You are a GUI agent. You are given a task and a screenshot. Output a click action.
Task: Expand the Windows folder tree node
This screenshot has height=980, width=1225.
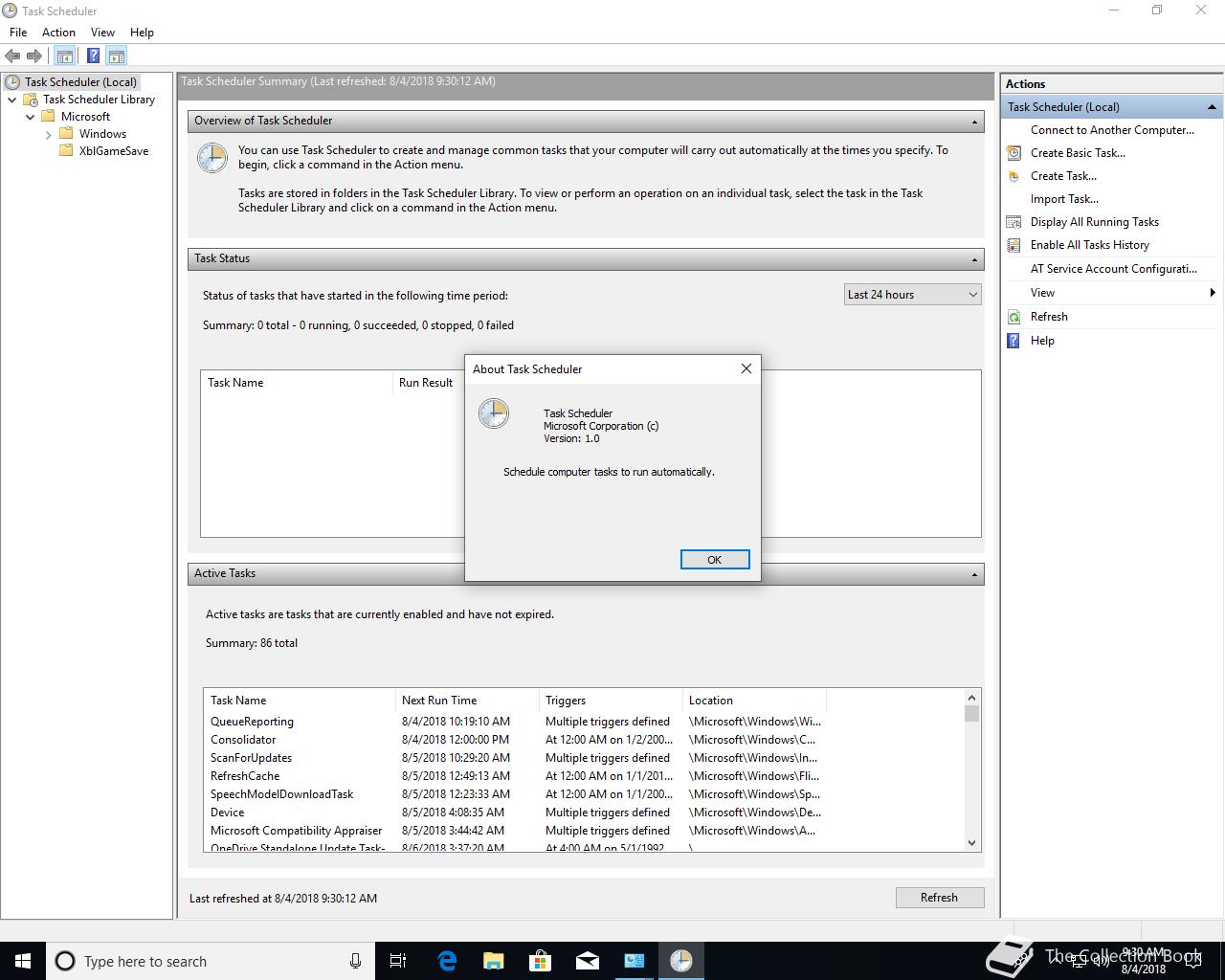(48, 134)
